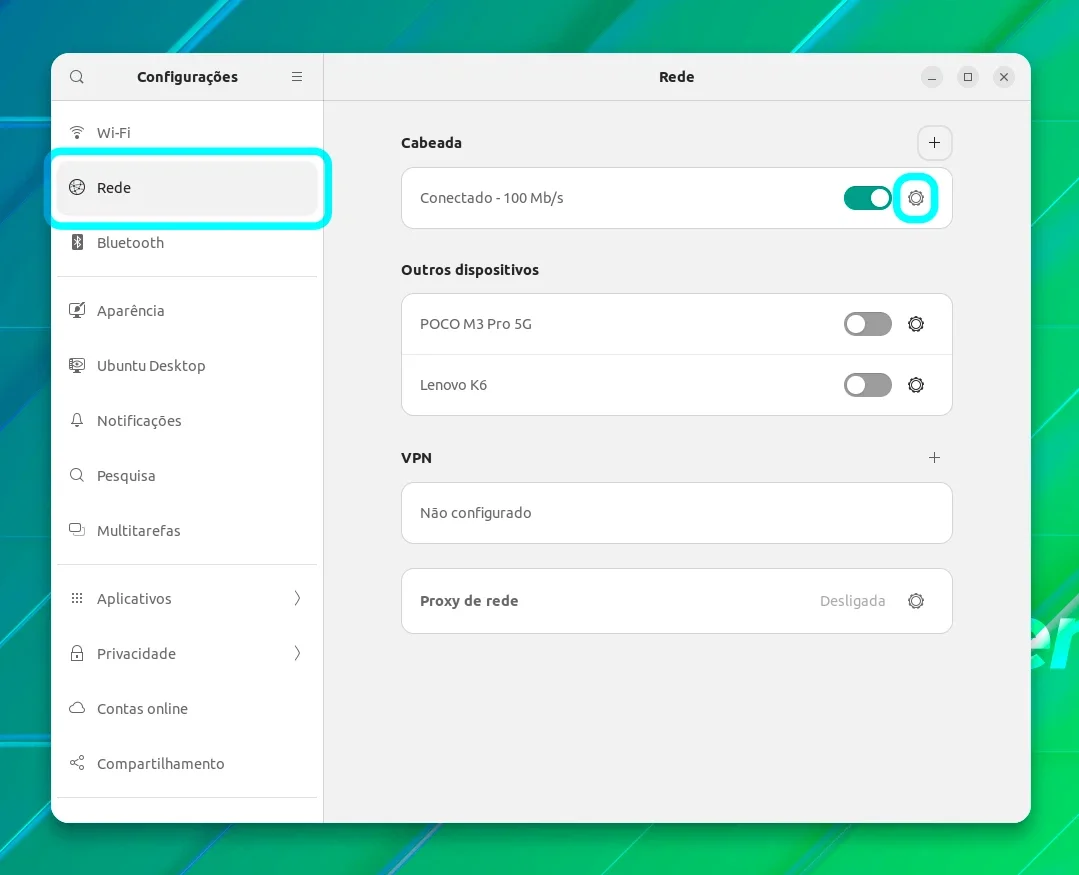Click the Aplicativos grid icon
1079x875 pixels.
tap(77, 598)
